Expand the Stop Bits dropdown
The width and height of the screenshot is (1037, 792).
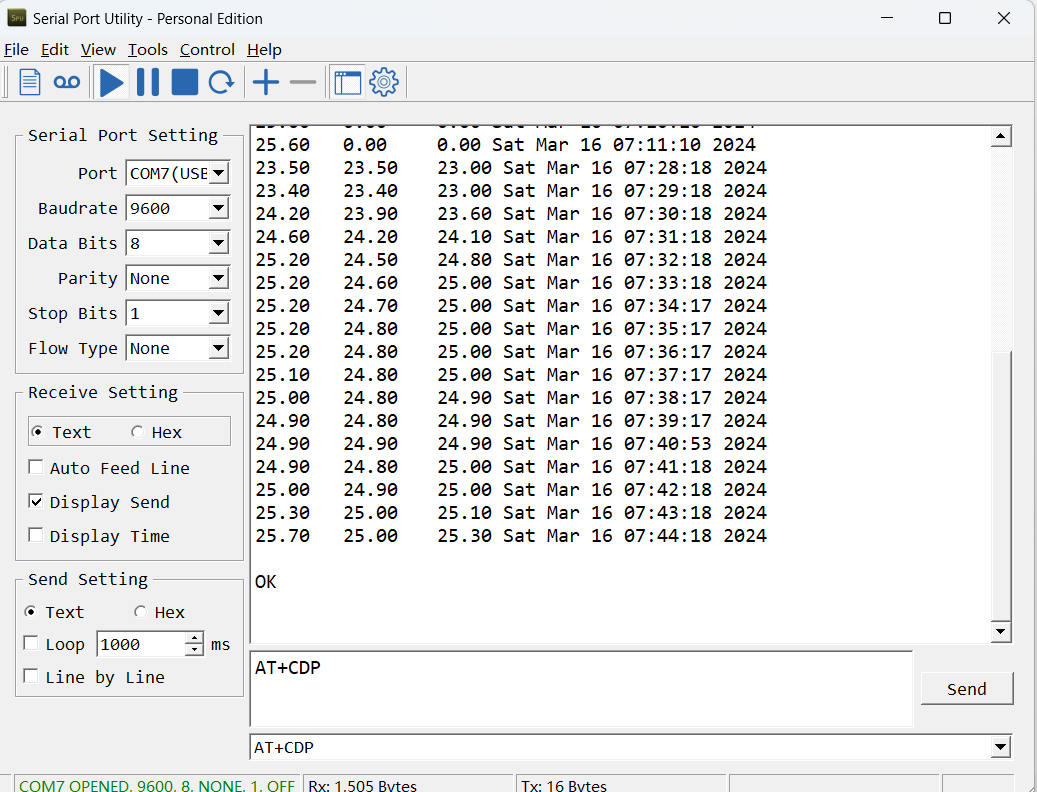tap(219, 313)
